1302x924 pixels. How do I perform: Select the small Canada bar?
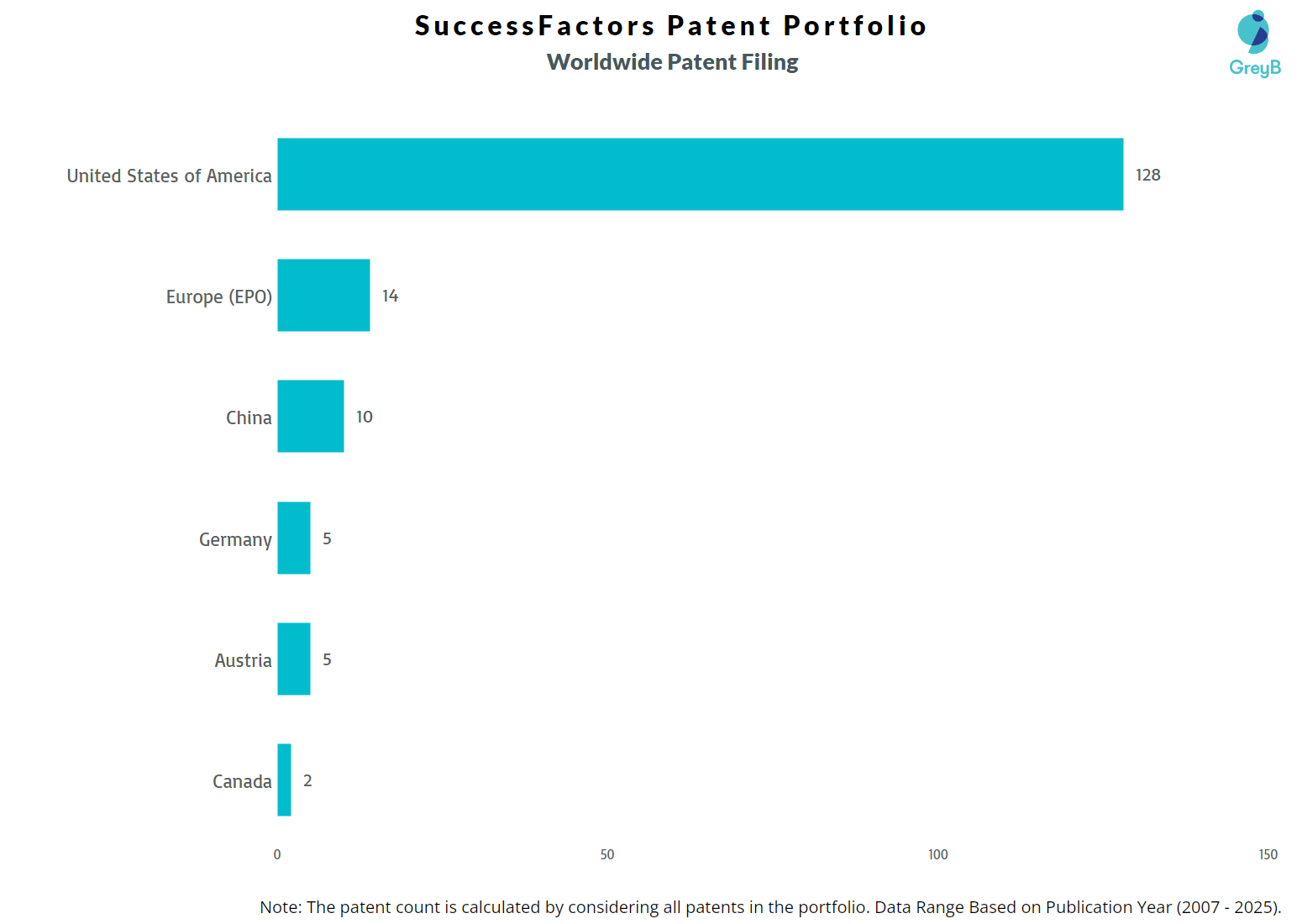point(284,780)
